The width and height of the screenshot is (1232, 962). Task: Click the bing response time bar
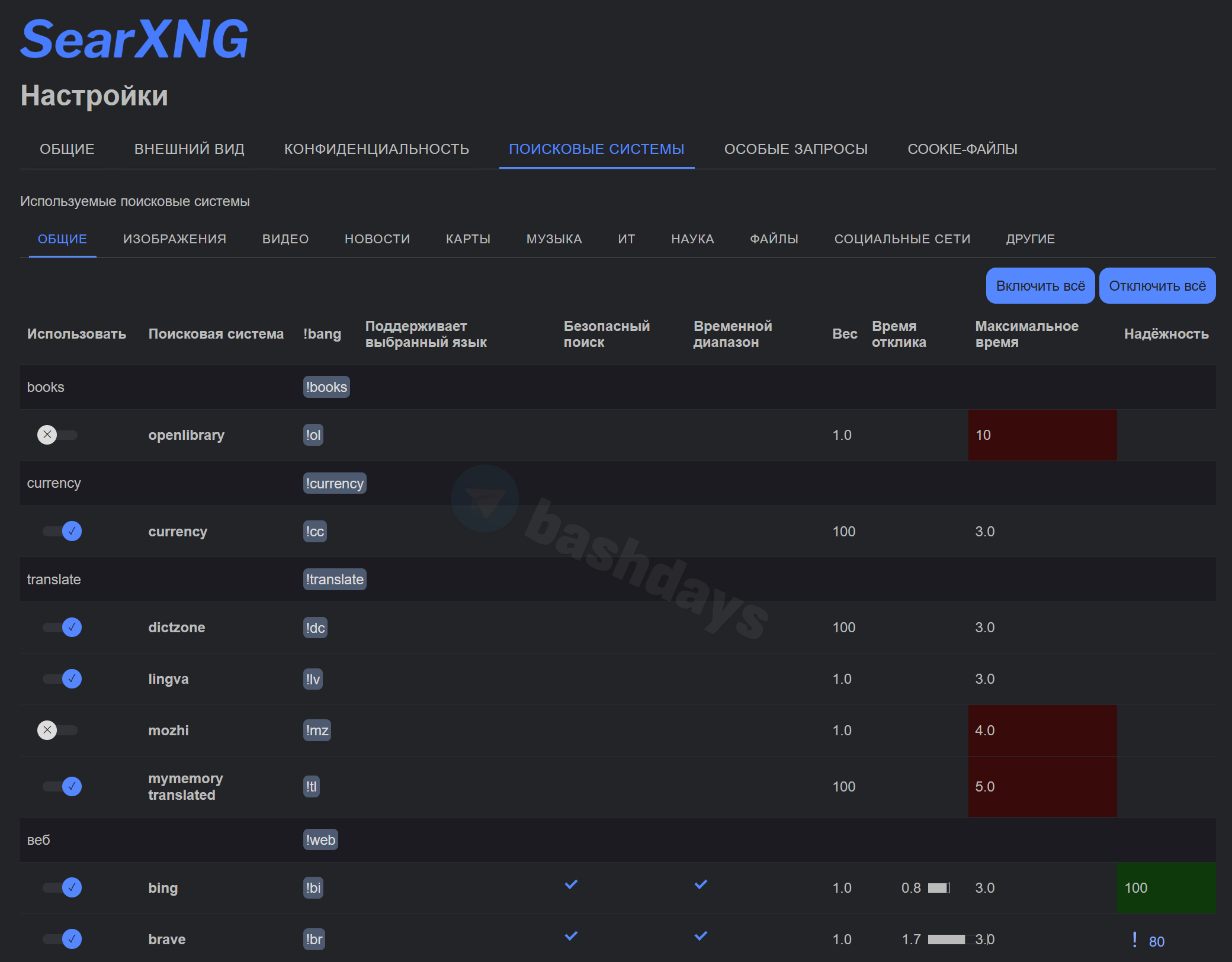pyautogui.click(x=938, y=888)
